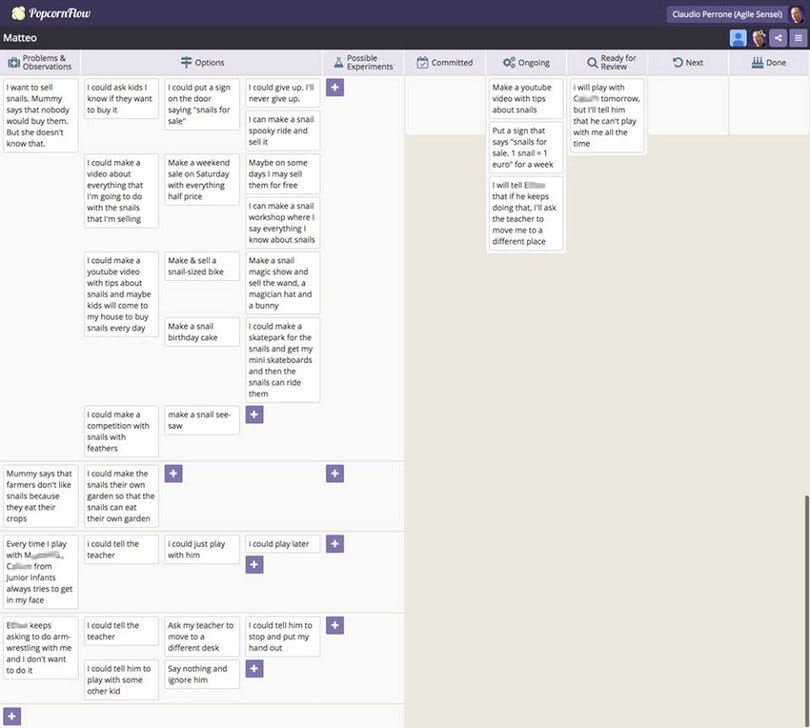This screenshot has height=728, width=810.
Task: Click the blue user profile icon
Action: 738,38
